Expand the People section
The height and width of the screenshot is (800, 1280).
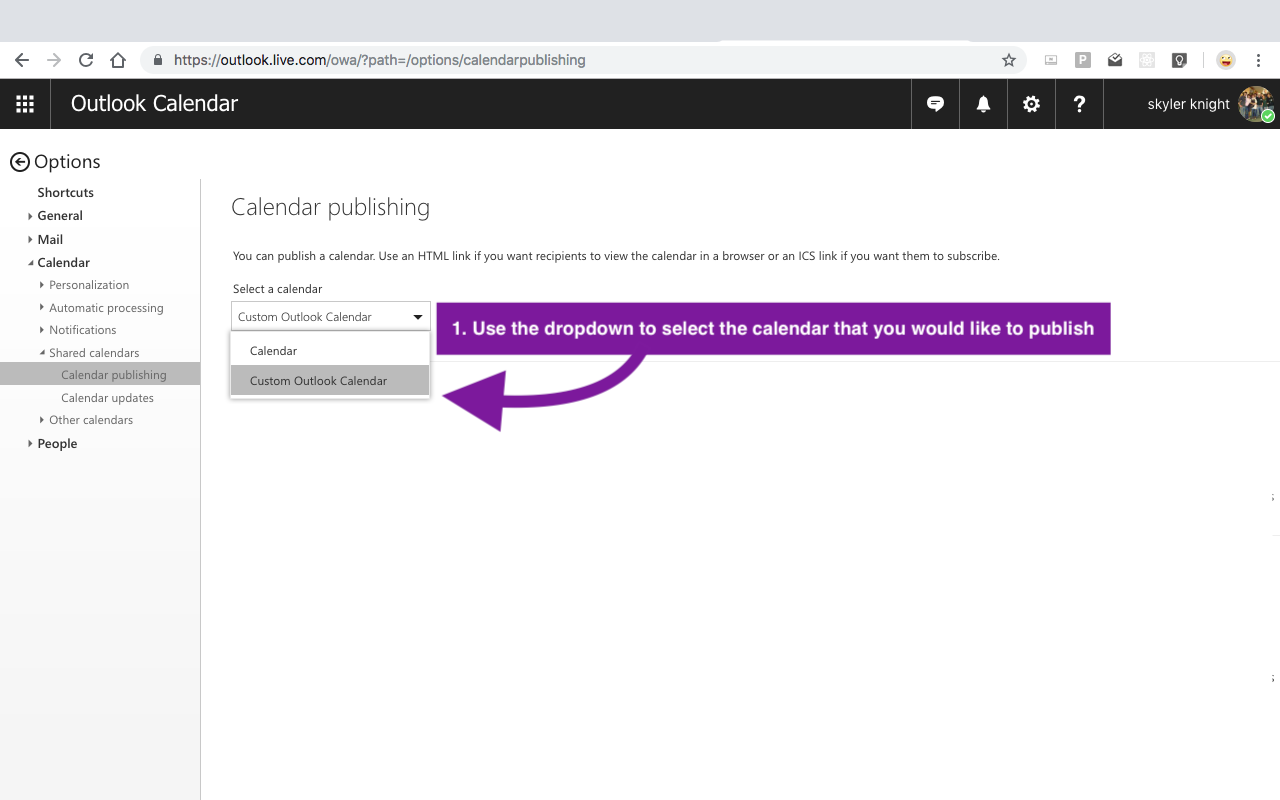30,444
